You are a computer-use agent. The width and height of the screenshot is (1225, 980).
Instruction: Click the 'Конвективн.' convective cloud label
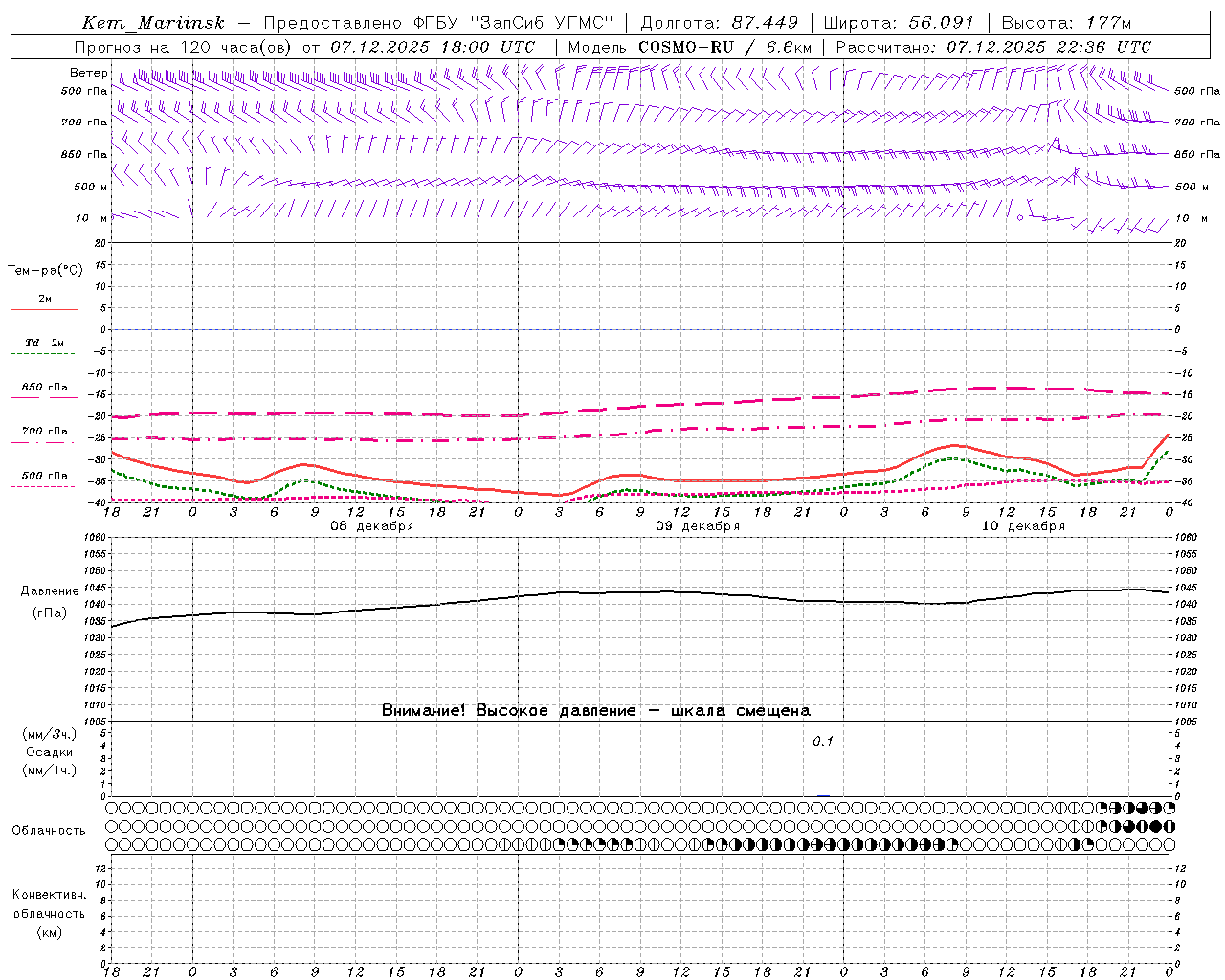point(50,895)
